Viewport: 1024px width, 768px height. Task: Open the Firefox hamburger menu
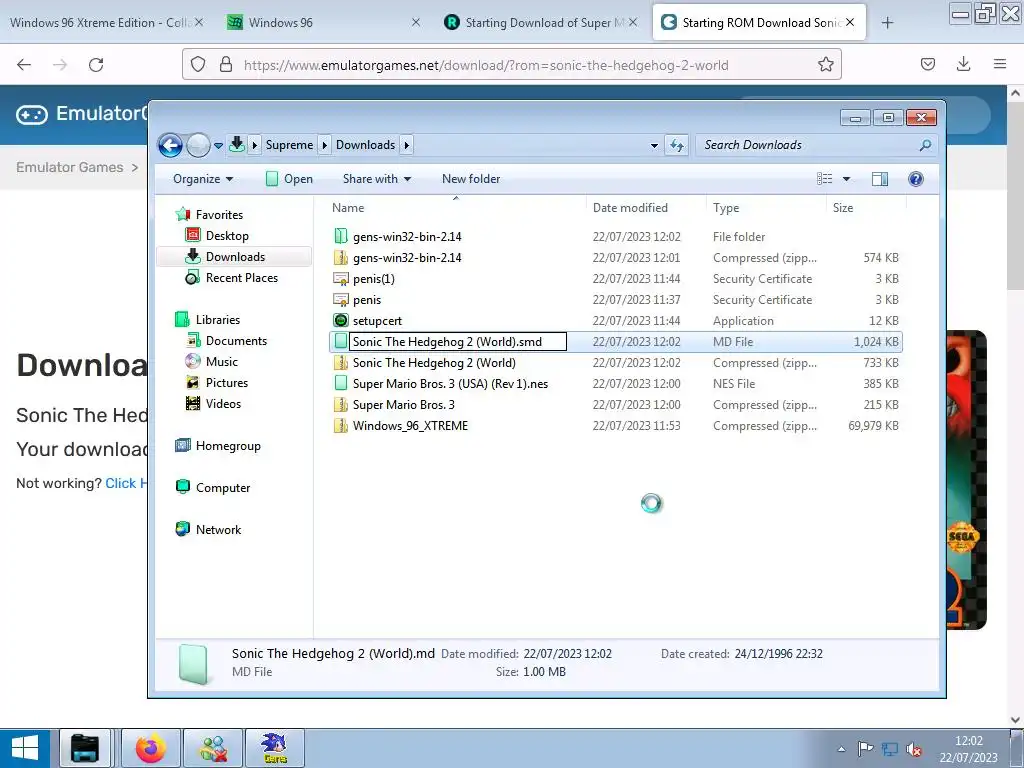(x=1000, y=64)
